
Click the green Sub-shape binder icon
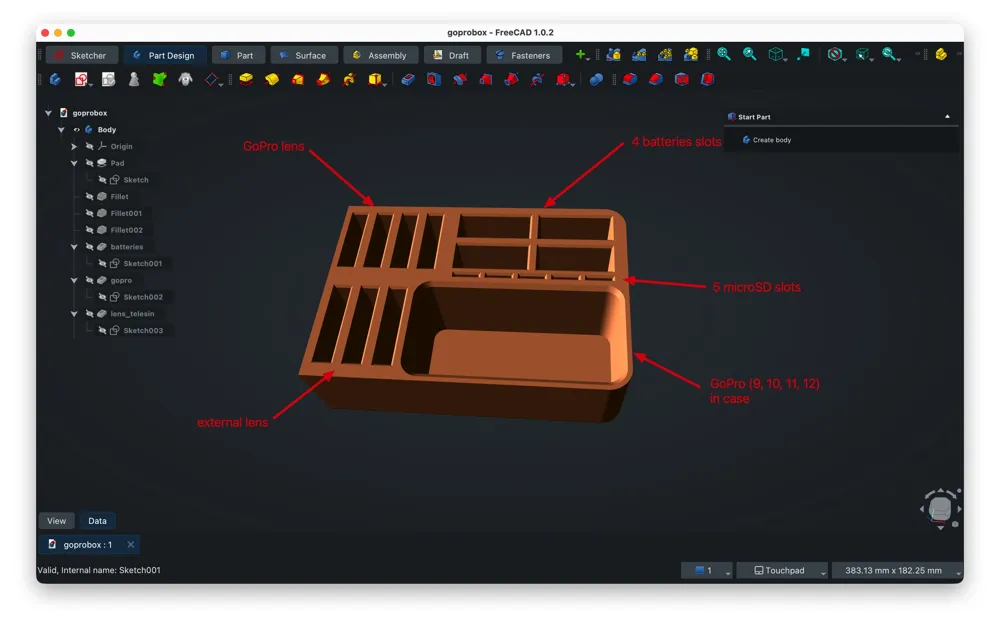pyautogui.click(x=159, y=79)
